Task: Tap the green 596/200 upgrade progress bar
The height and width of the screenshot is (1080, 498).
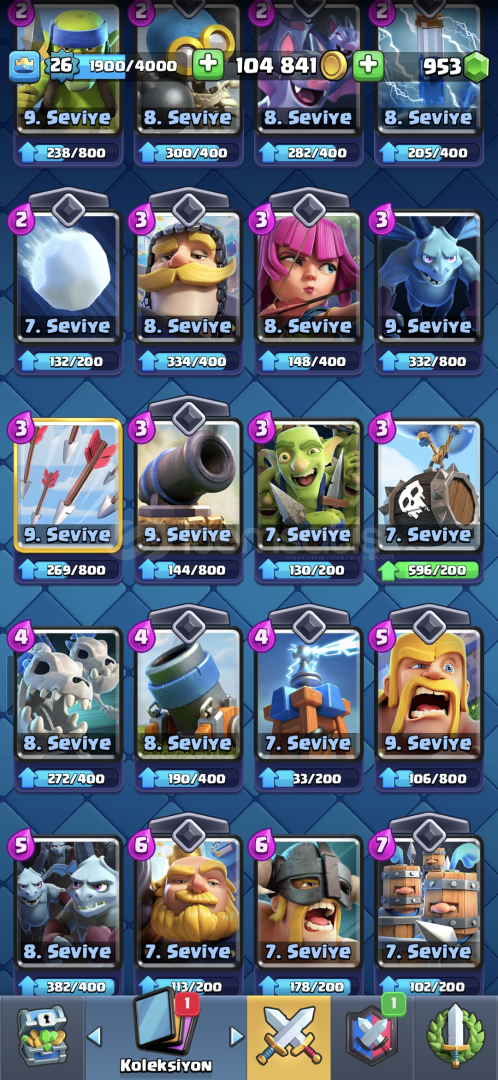Action: (x=428, y=570)
